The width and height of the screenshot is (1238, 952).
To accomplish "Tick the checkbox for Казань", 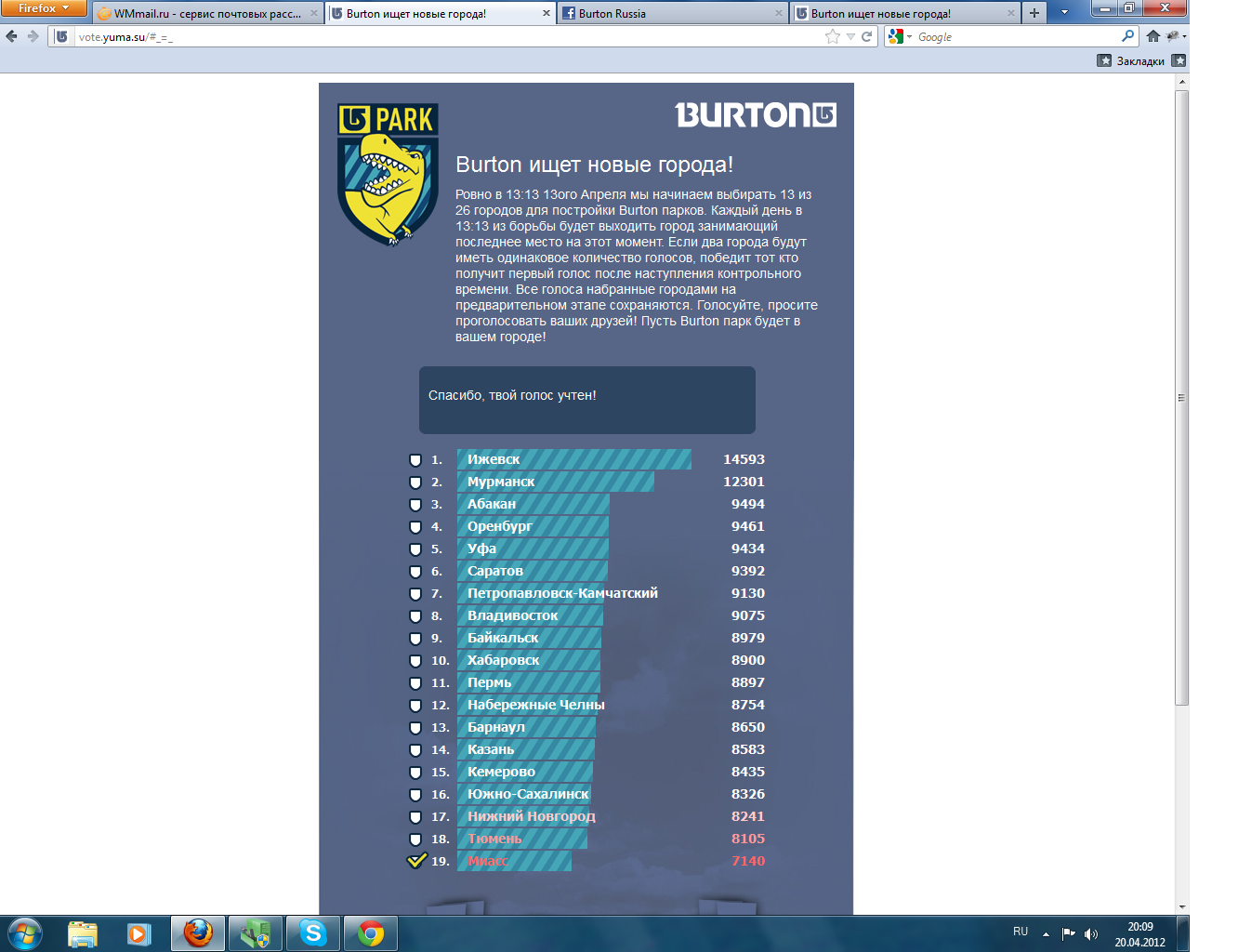I will coord(415,750).
